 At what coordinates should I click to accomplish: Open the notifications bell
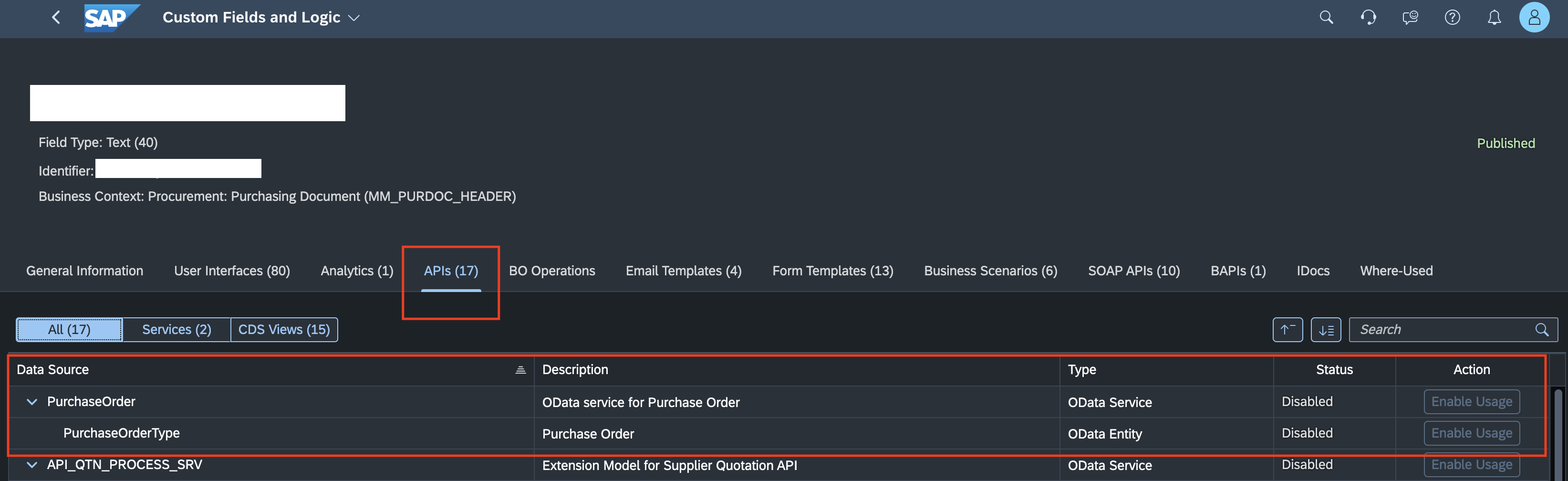pyautogui.click(x=1495, y=18)
